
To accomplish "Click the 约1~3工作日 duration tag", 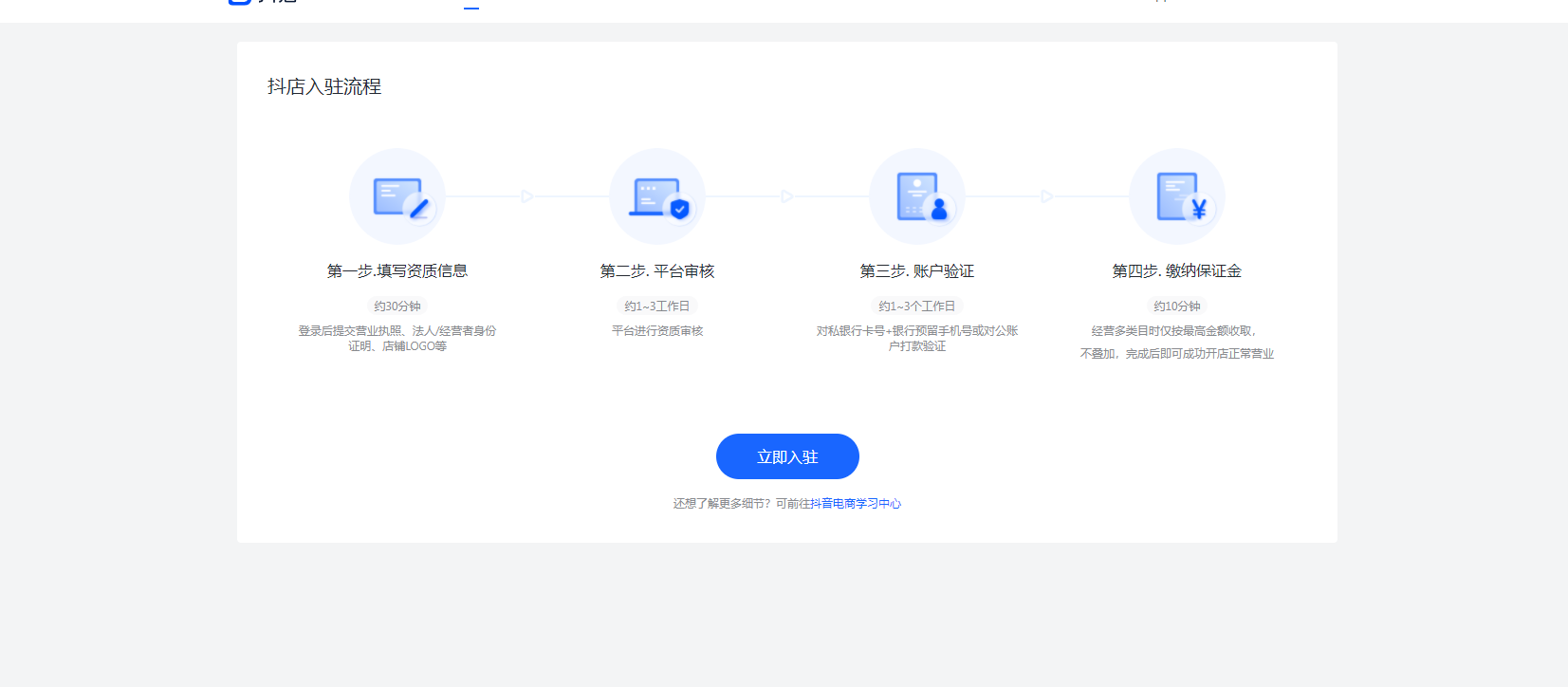I will click(x=657, y=306).
